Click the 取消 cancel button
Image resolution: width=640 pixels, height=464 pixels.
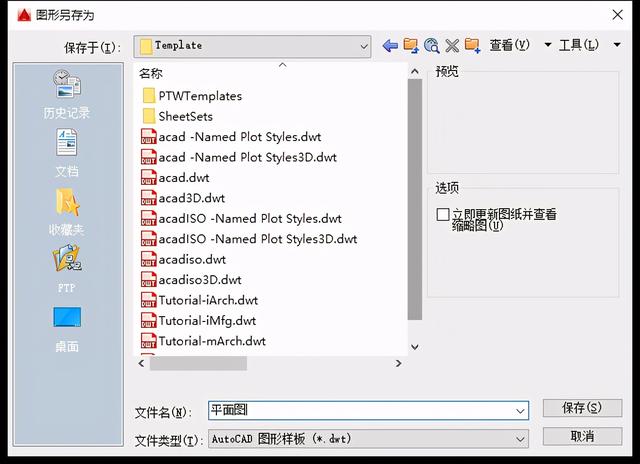582,436
